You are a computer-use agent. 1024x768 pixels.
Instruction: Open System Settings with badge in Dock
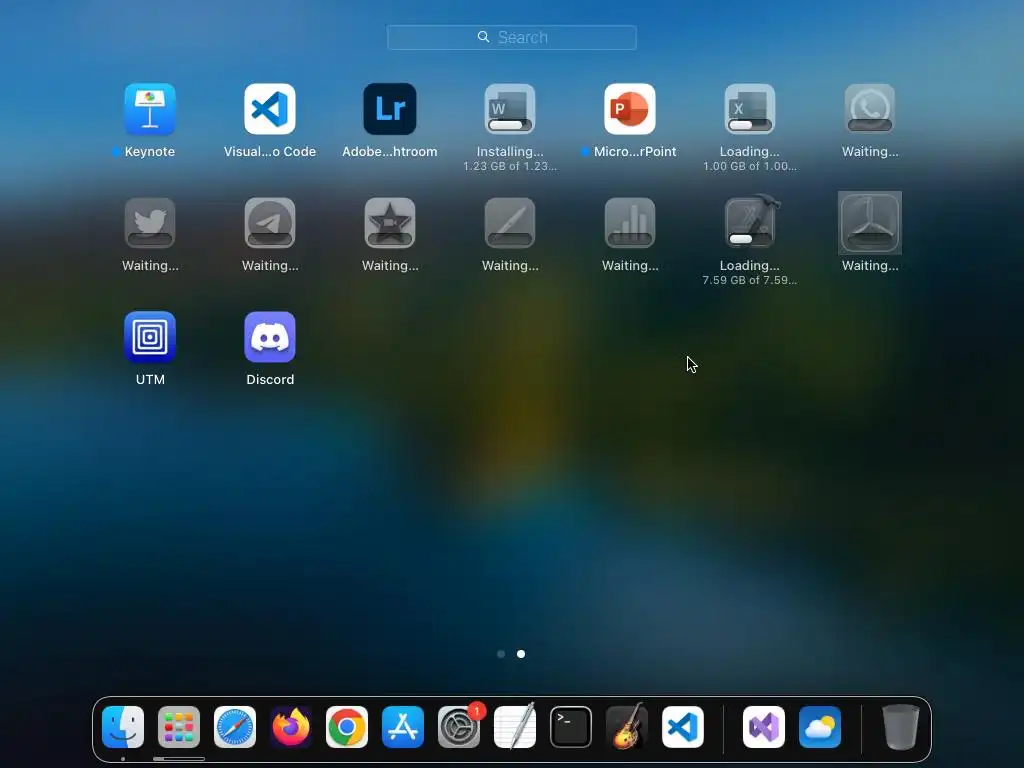point(459,727)
